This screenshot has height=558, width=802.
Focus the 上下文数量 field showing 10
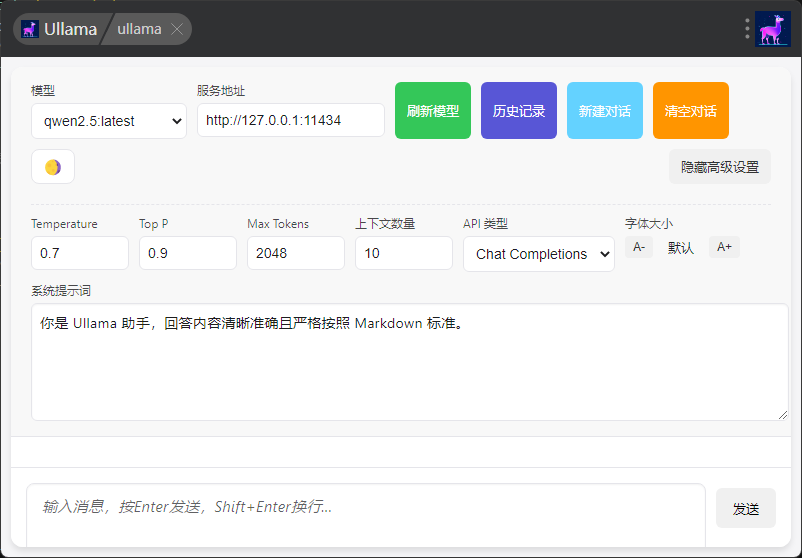(x=404, y=253)
